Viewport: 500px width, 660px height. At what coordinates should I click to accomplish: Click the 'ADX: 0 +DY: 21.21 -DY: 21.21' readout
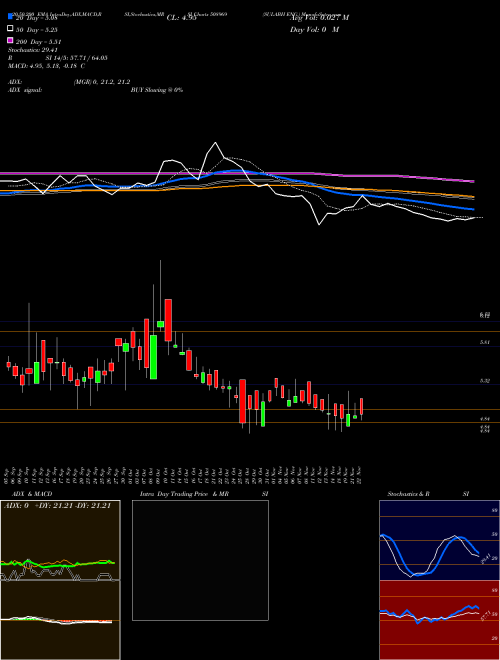click(x=57, y=506)
